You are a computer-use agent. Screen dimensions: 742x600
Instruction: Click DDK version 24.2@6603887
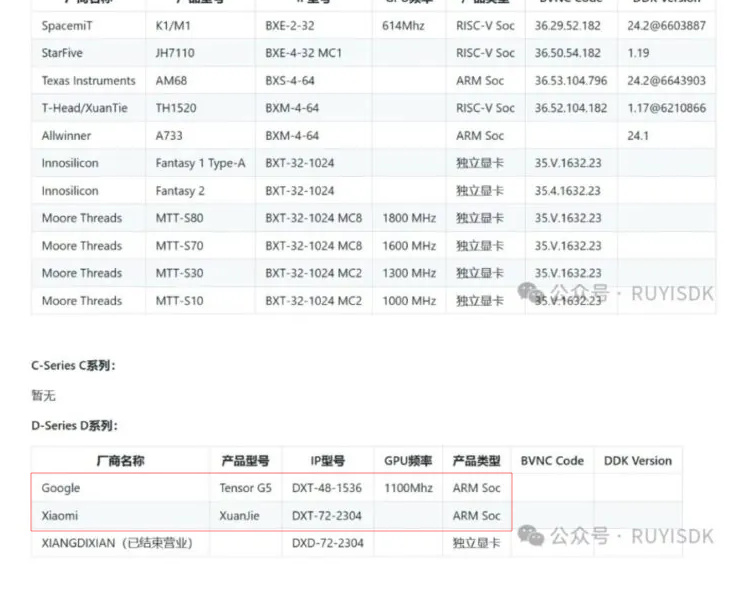666,26
